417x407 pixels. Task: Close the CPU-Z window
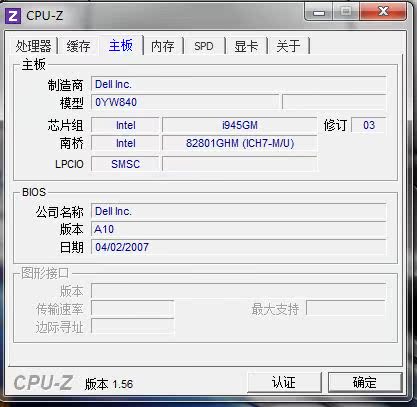(383, 12)
